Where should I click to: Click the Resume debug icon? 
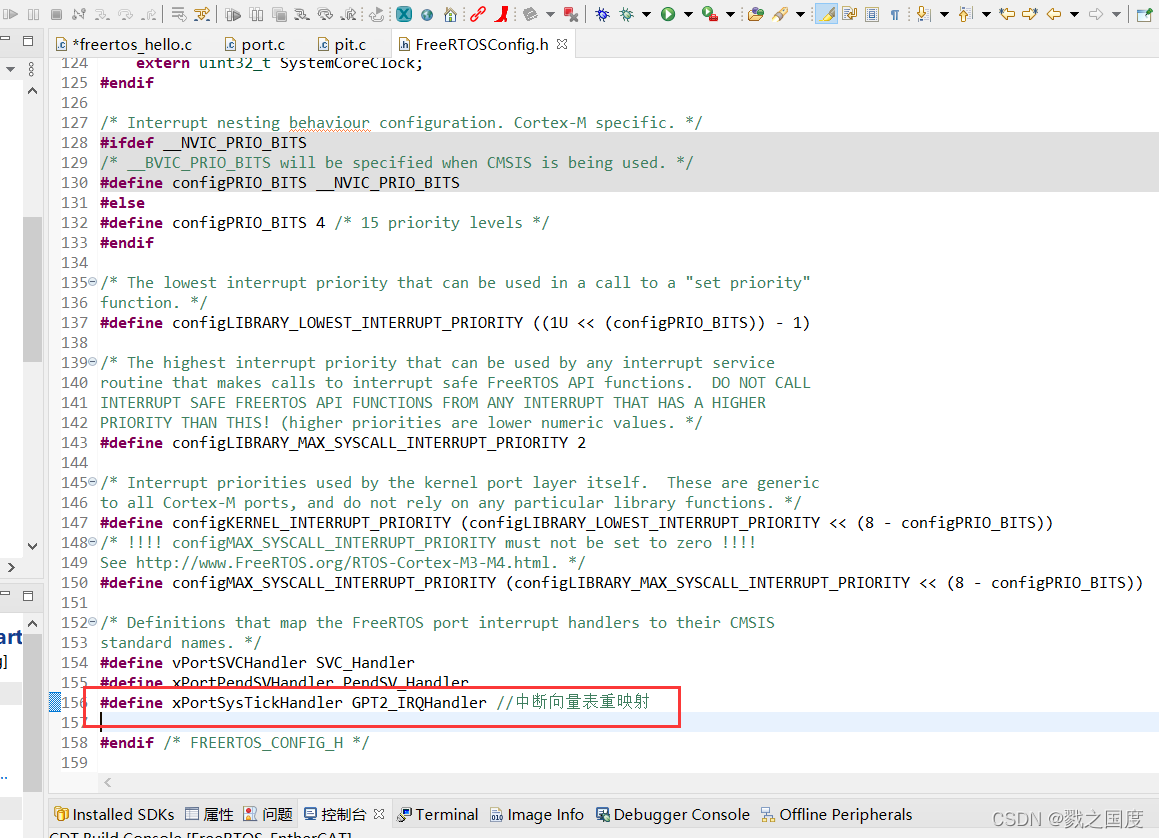pos(10,14)
